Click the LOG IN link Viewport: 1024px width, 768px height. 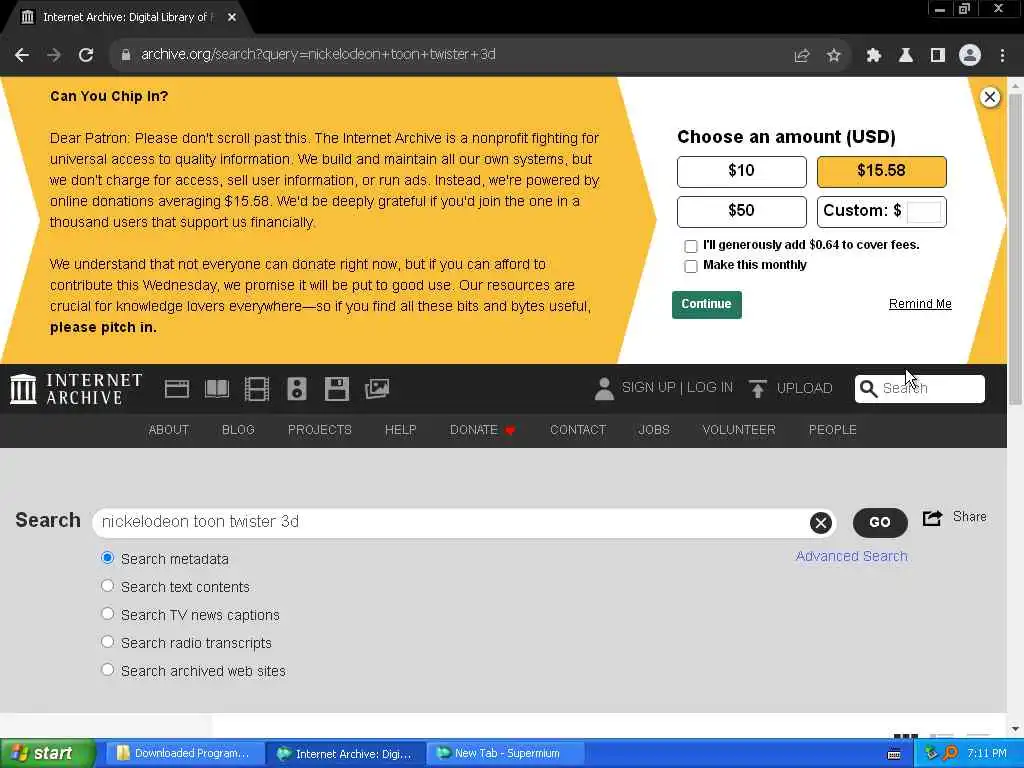(x=710, y=388)
